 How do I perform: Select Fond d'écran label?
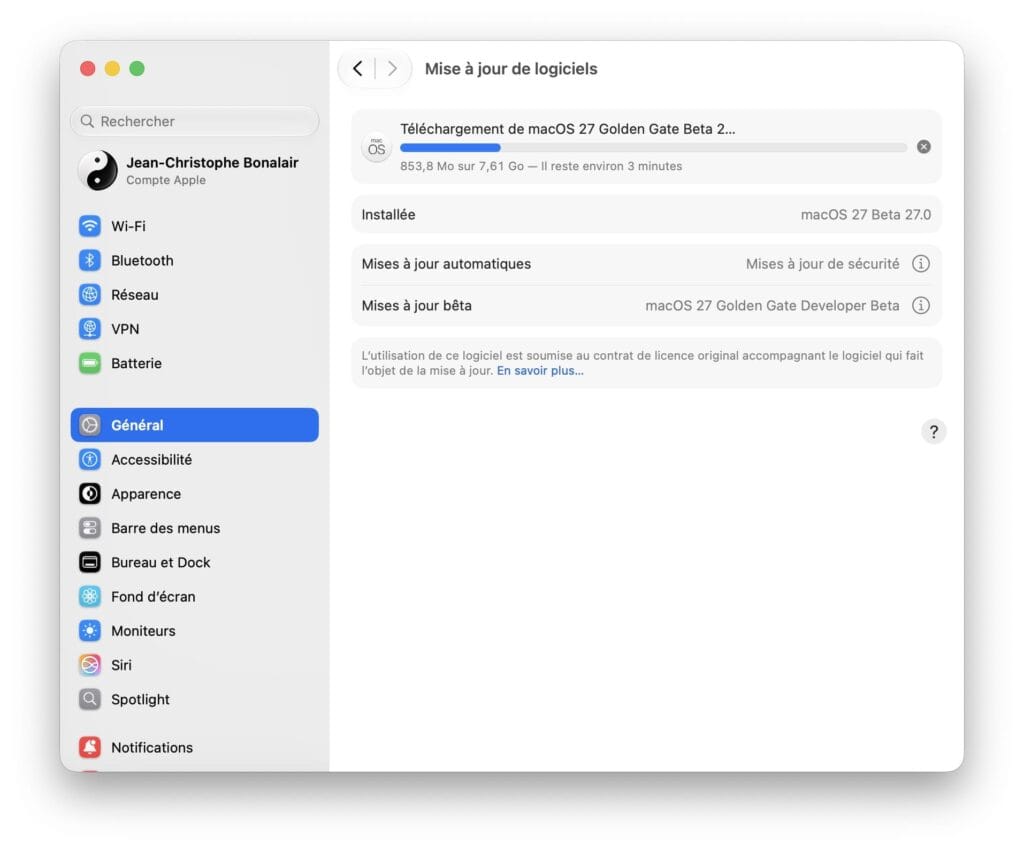tap(153, 597)
